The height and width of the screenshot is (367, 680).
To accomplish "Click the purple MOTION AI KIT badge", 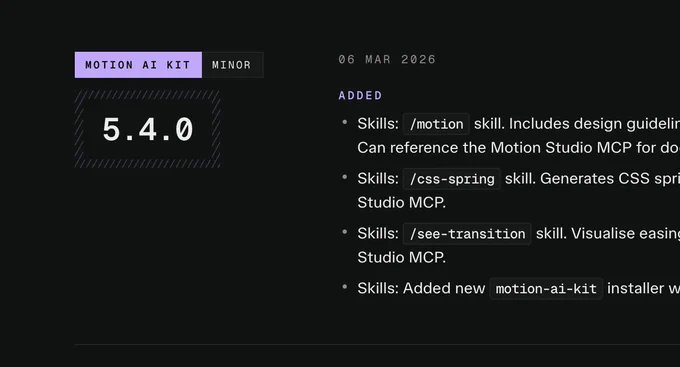I will point(138,65).
